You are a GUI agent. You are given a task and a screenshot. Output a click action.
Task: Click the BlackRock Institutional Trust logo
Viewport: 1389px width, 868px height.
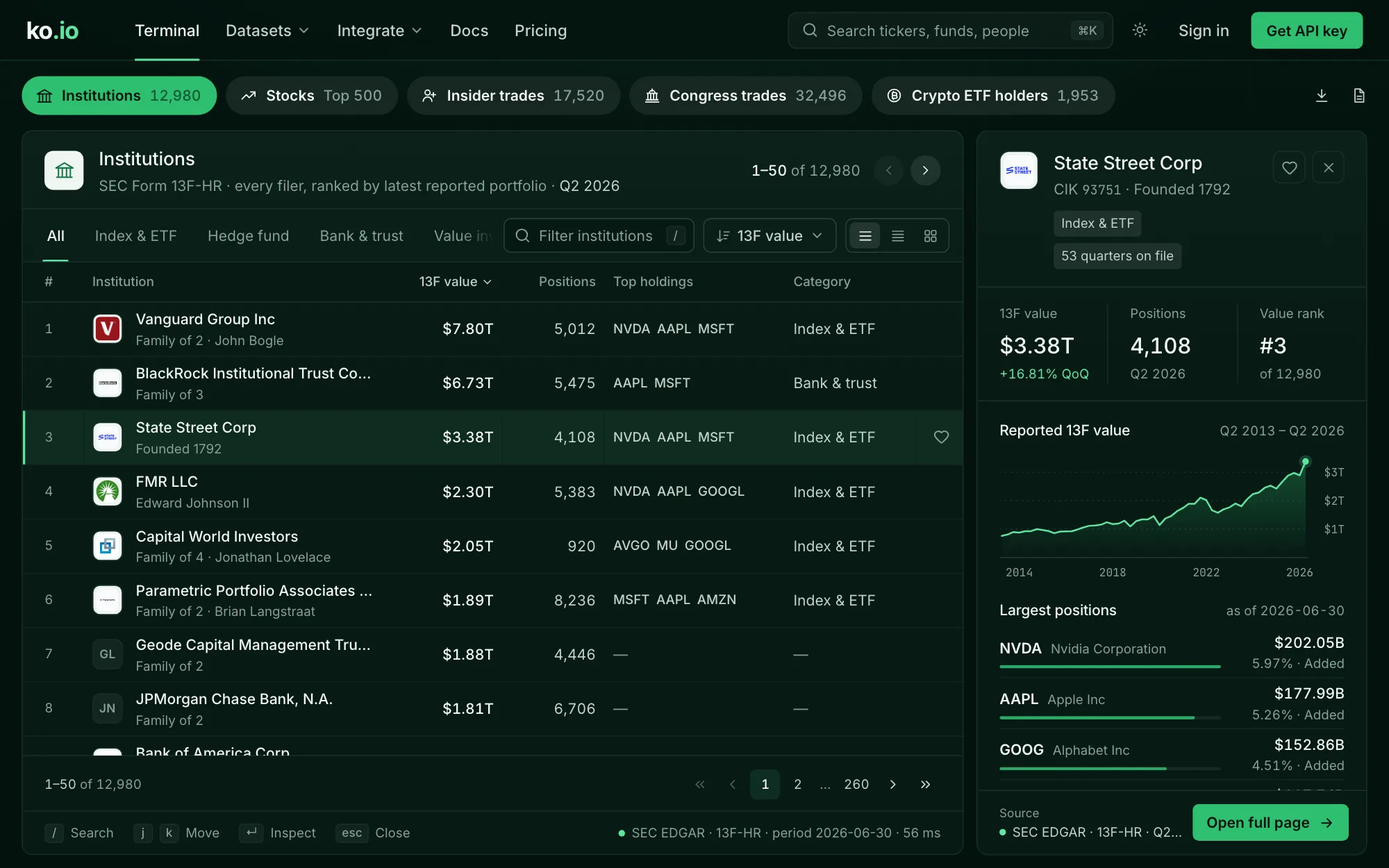108,383
